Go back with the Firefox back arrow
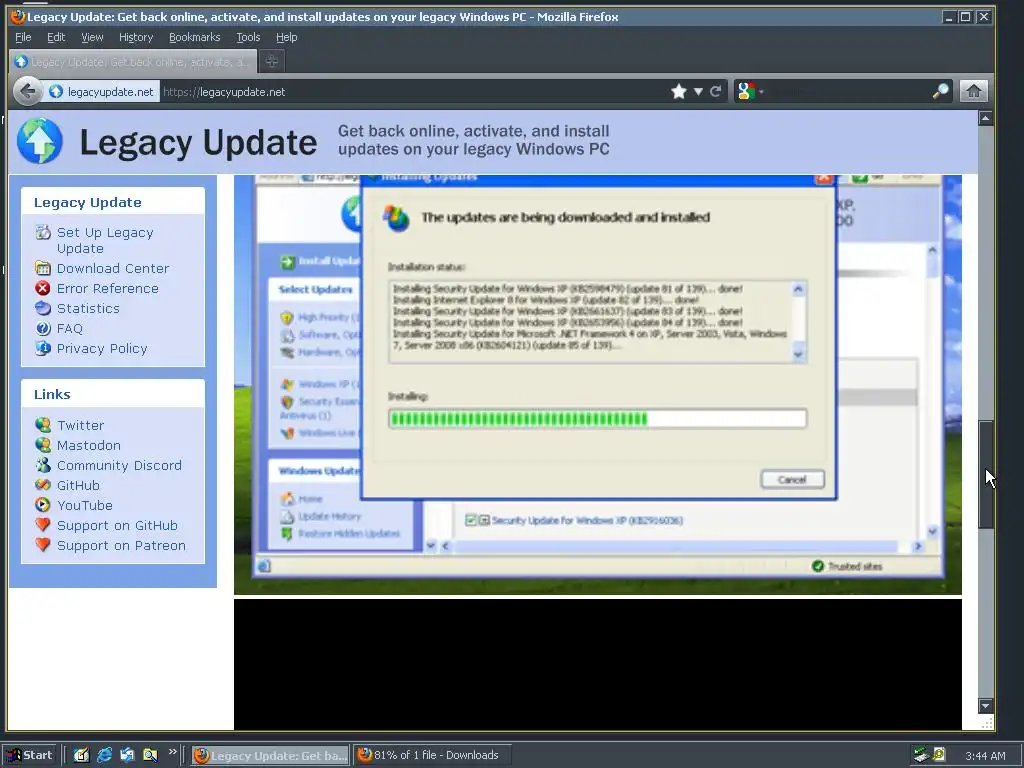This screenshot has height=768, width=1024. (x=27, y=91)
